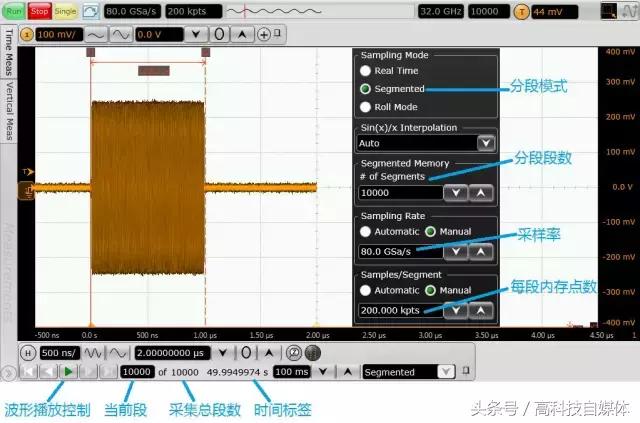Screen dimensions: 640x423
Task: Open the Time Meas side tab
Action: coord(9,52)
